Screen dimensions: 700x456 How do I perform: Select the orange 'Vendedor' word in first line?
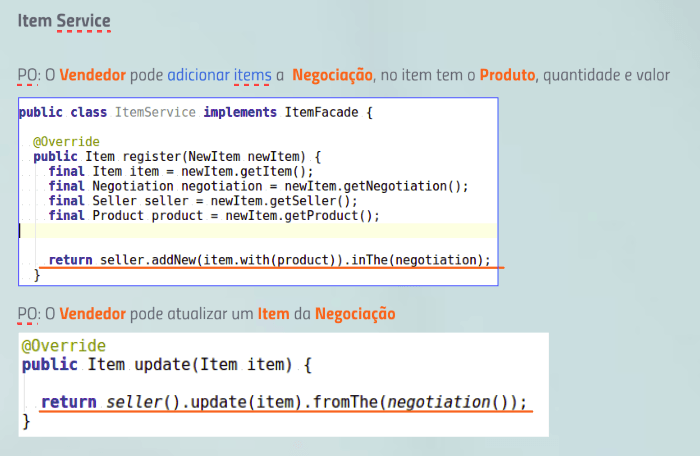pyautogui.click(x=92, y=75)
